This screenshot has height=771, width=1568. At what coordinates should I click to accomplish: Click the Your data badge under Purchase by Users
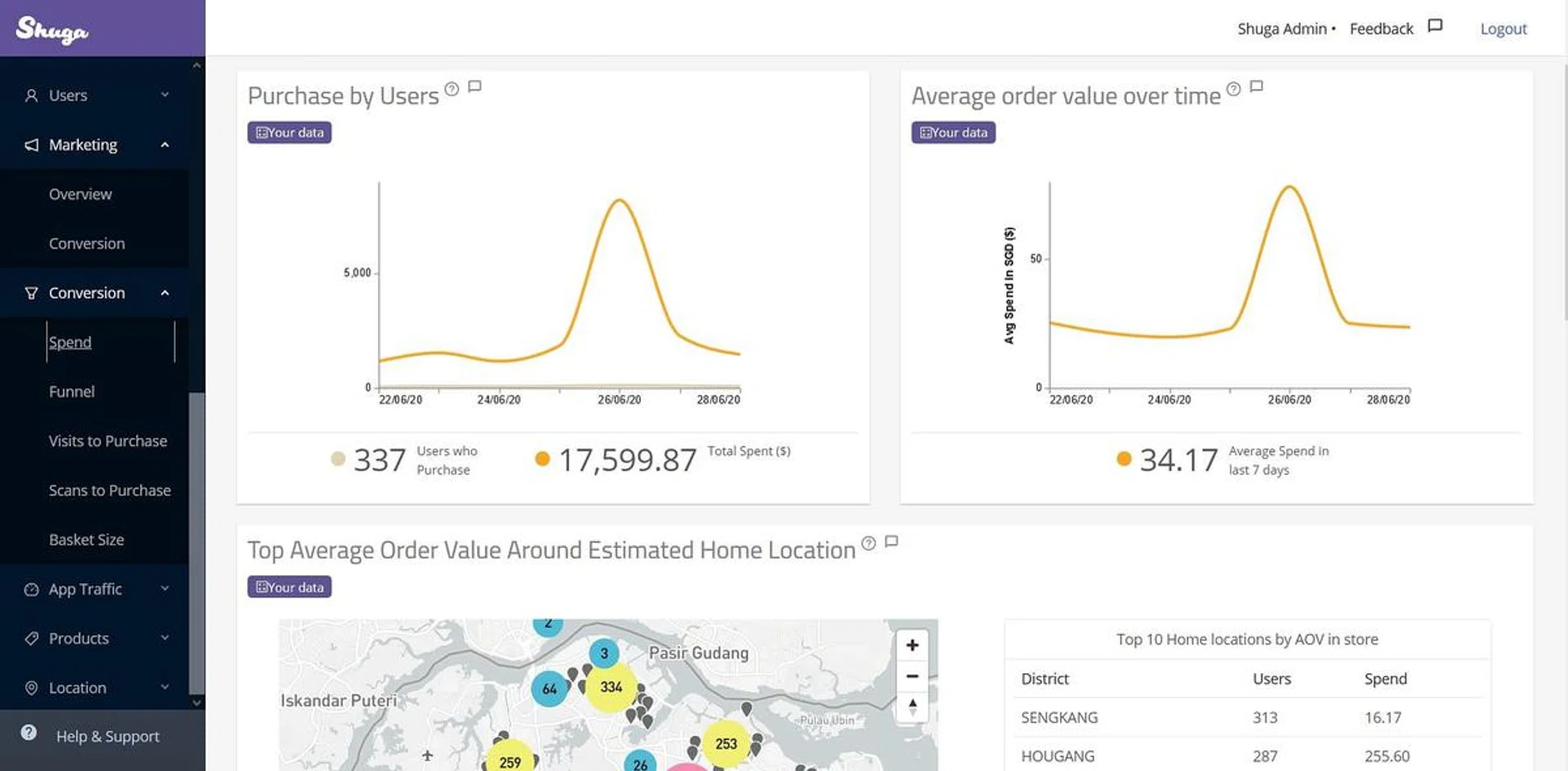coord(289,131)
